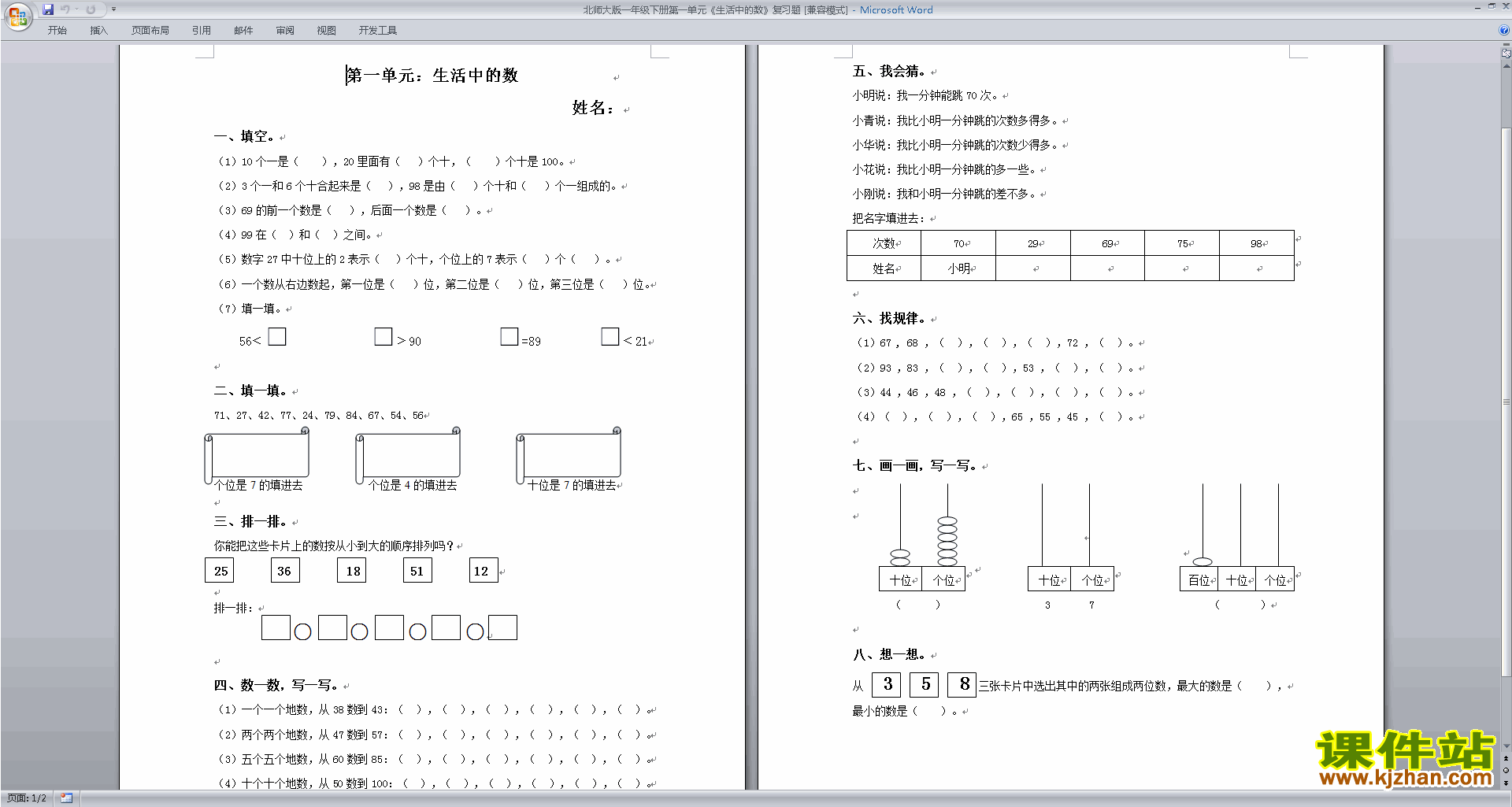This screenshot has width=1512, height=807.
Task: Click the scroll shape labeled 个位是 7 的填进去
Action: click(x=257, y=455)
